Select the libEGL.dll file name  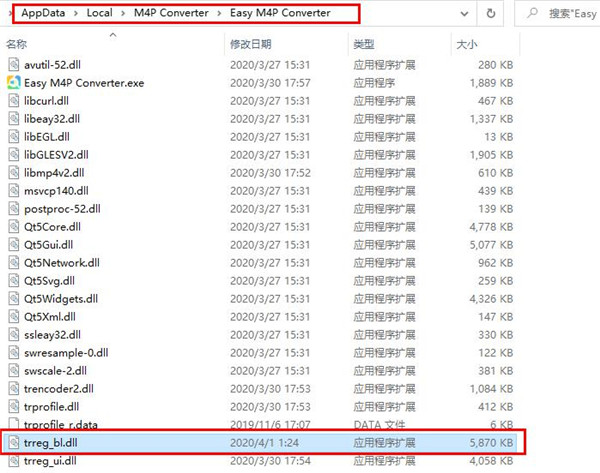point(47,137)
